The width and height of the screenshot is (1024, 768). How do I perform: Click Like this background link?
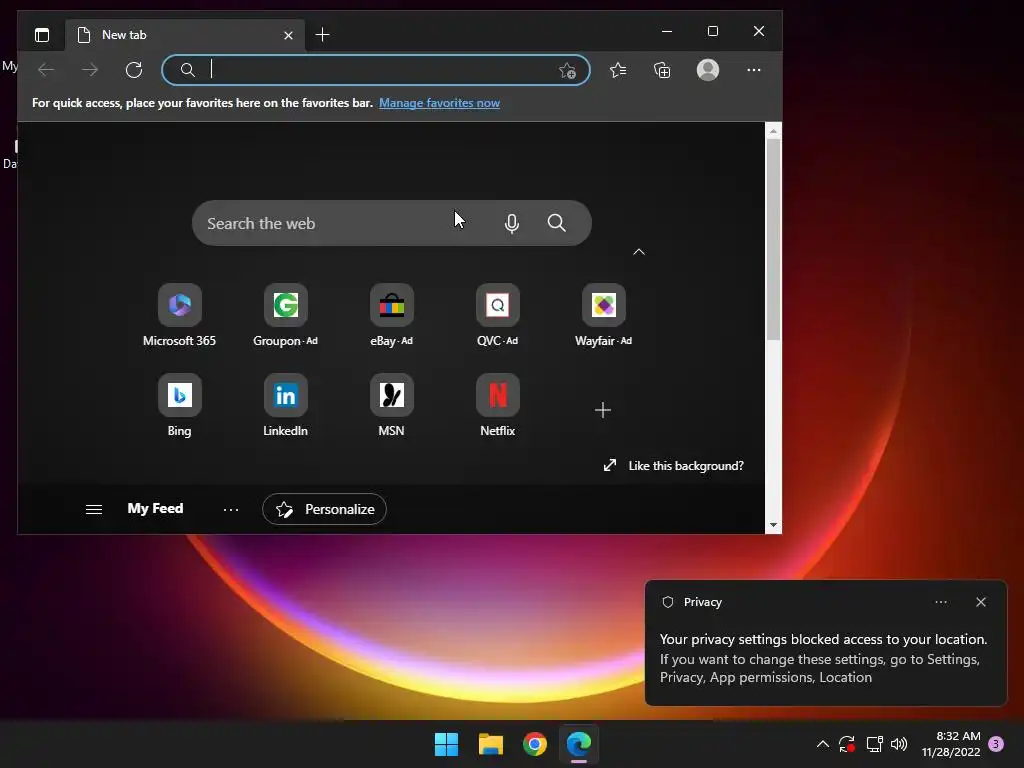[x=673, y=466]
